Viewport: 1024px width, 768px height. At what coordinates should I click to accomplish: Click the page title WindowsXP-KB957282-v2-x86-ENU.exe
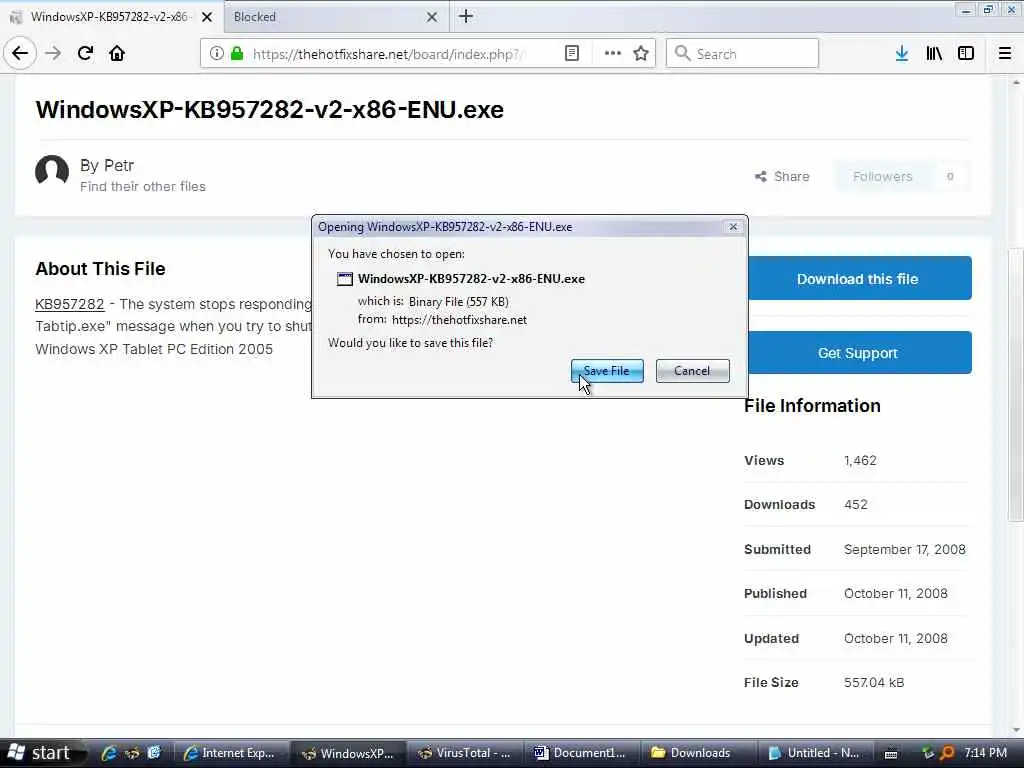270,110
